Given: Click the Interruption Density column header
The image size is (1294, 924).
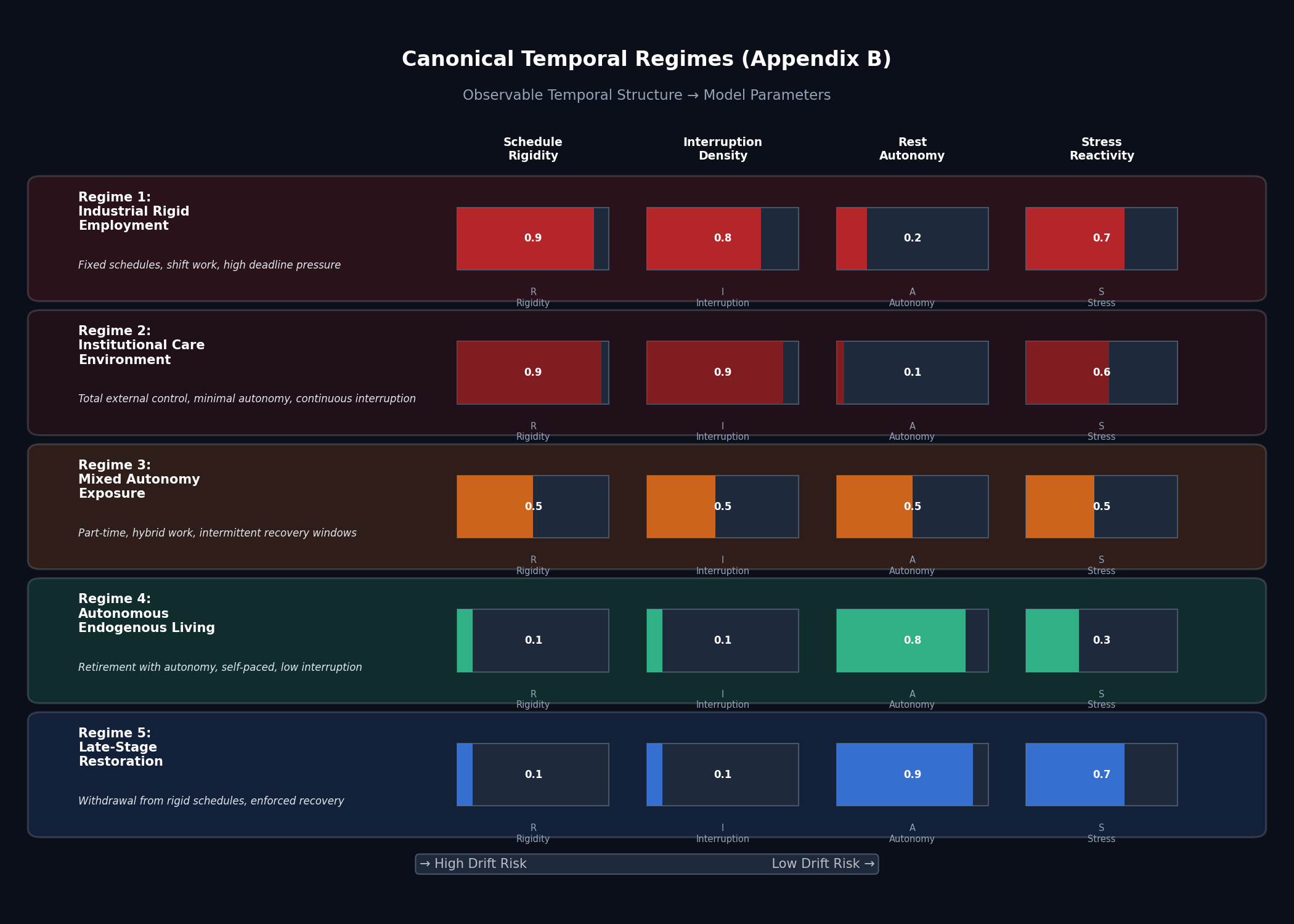Looking at the screenshot, I should point(722,149).
